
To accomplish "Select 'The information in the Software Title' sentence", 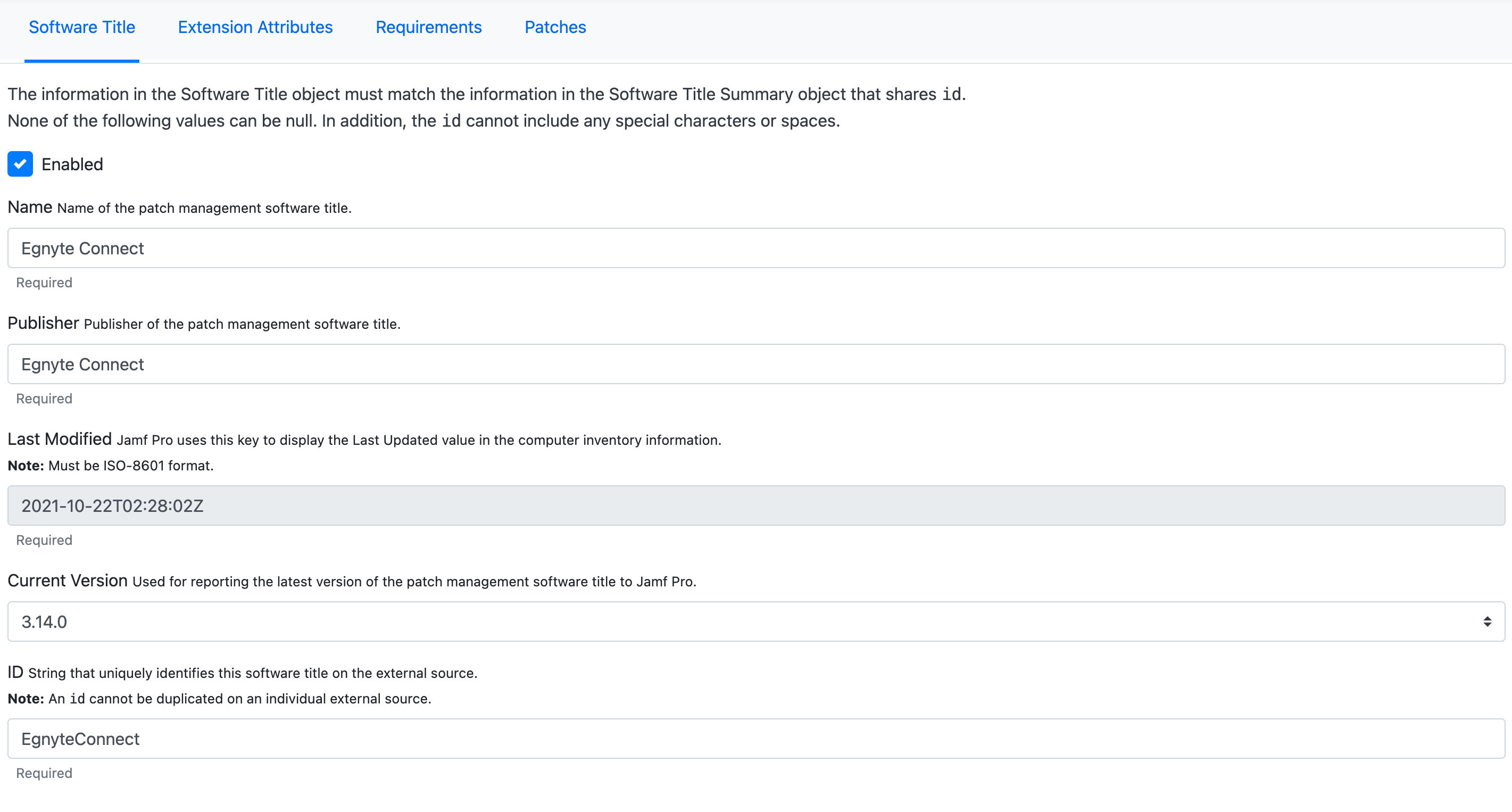I will 487,94.
